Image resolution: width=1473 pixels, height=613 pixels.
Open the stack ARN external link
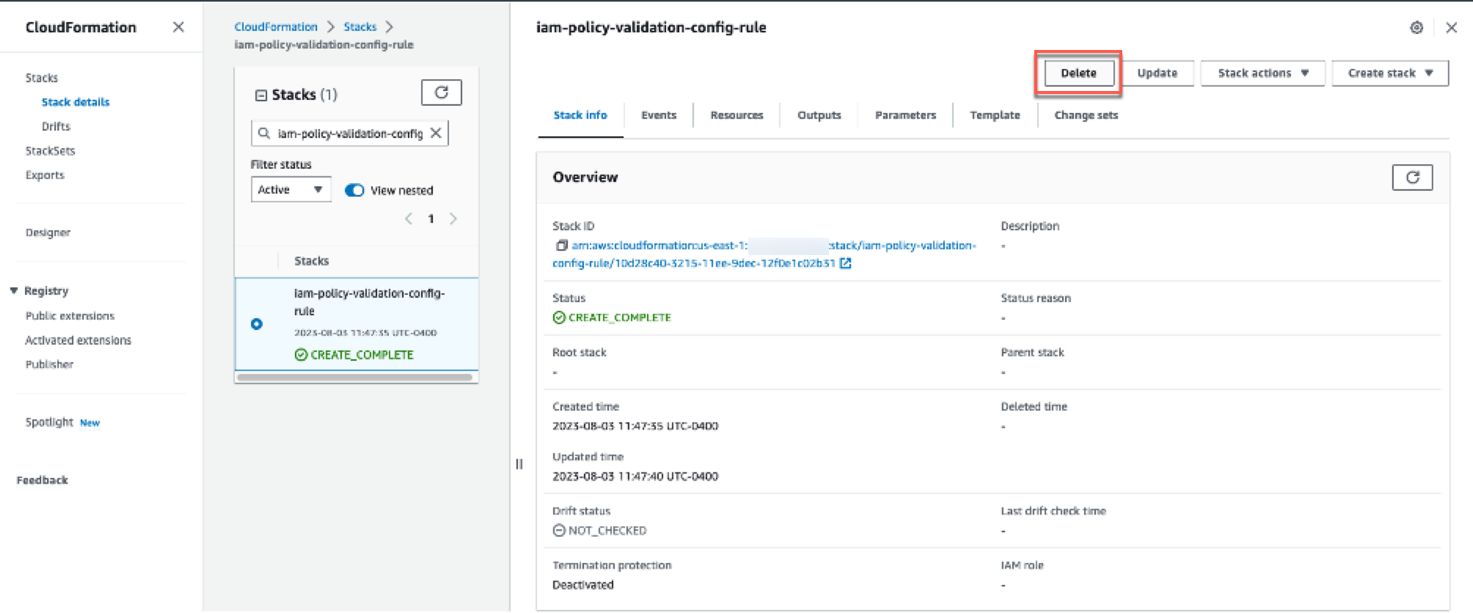(x=845, y=263)
